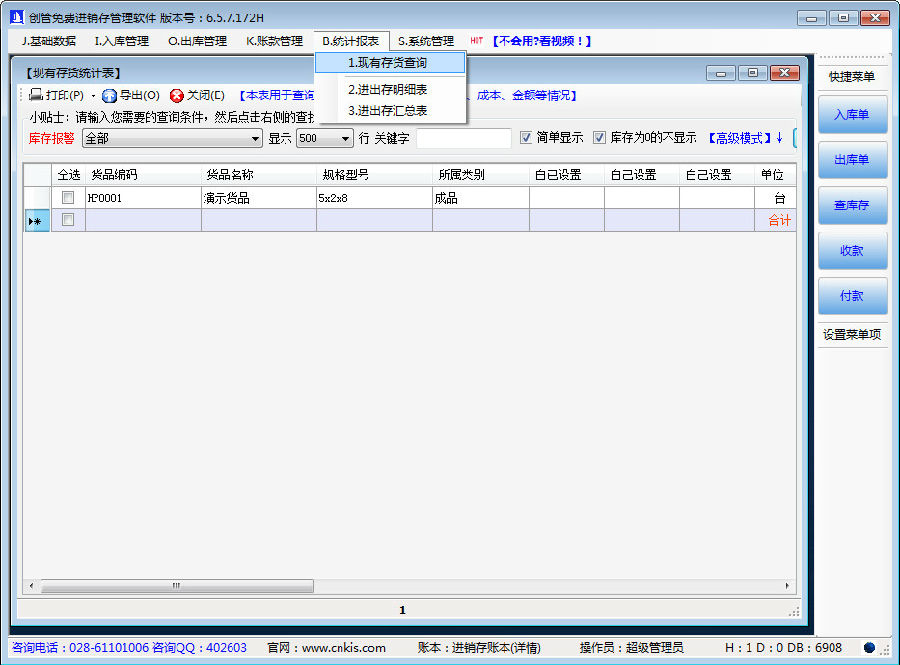
Task: Click the 官网：www.cnkis.com status text
Action: (x=327, y=648)
